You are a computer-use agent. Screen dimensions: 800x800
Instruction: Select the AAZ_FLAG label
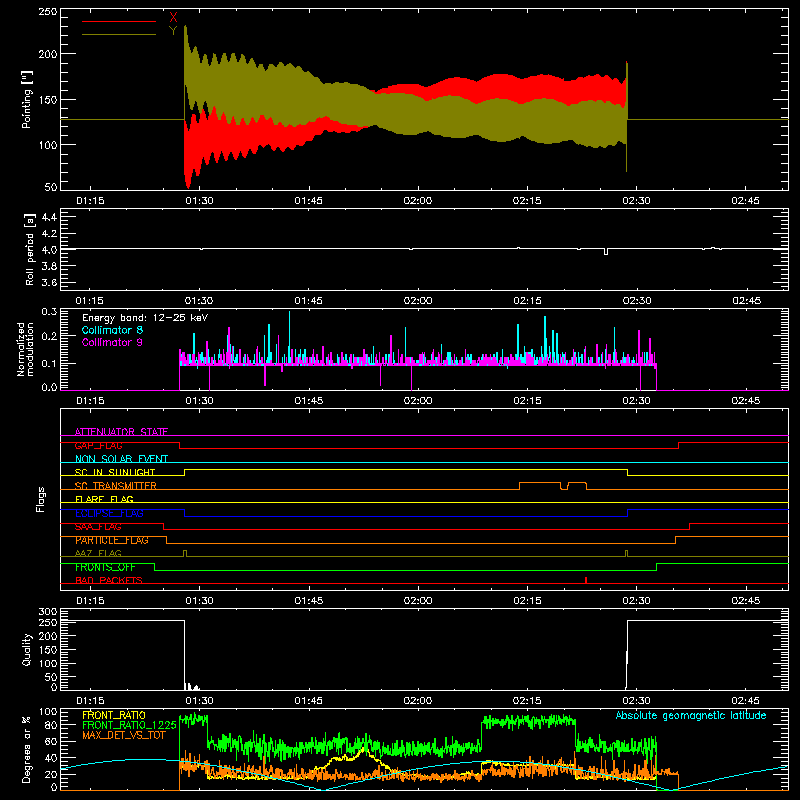[x=98, y=553]
